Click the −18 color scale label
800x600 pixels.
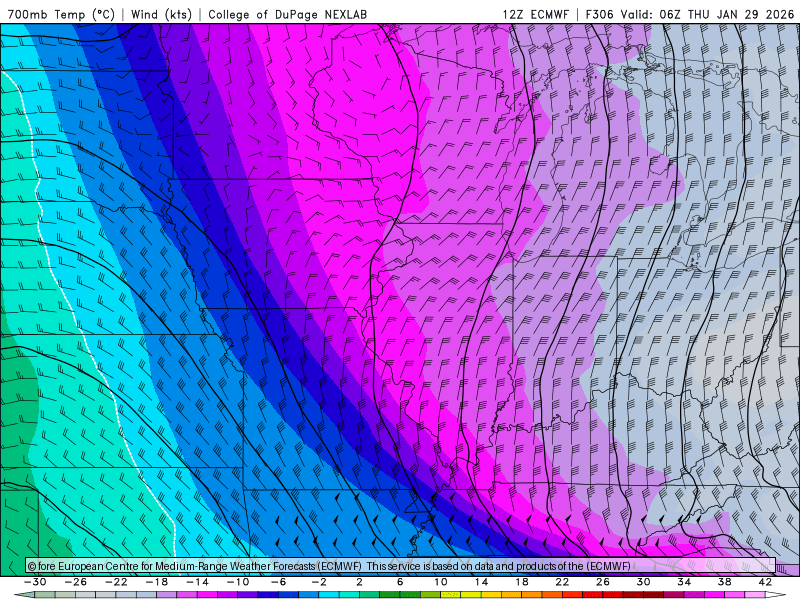pos(157,582)
